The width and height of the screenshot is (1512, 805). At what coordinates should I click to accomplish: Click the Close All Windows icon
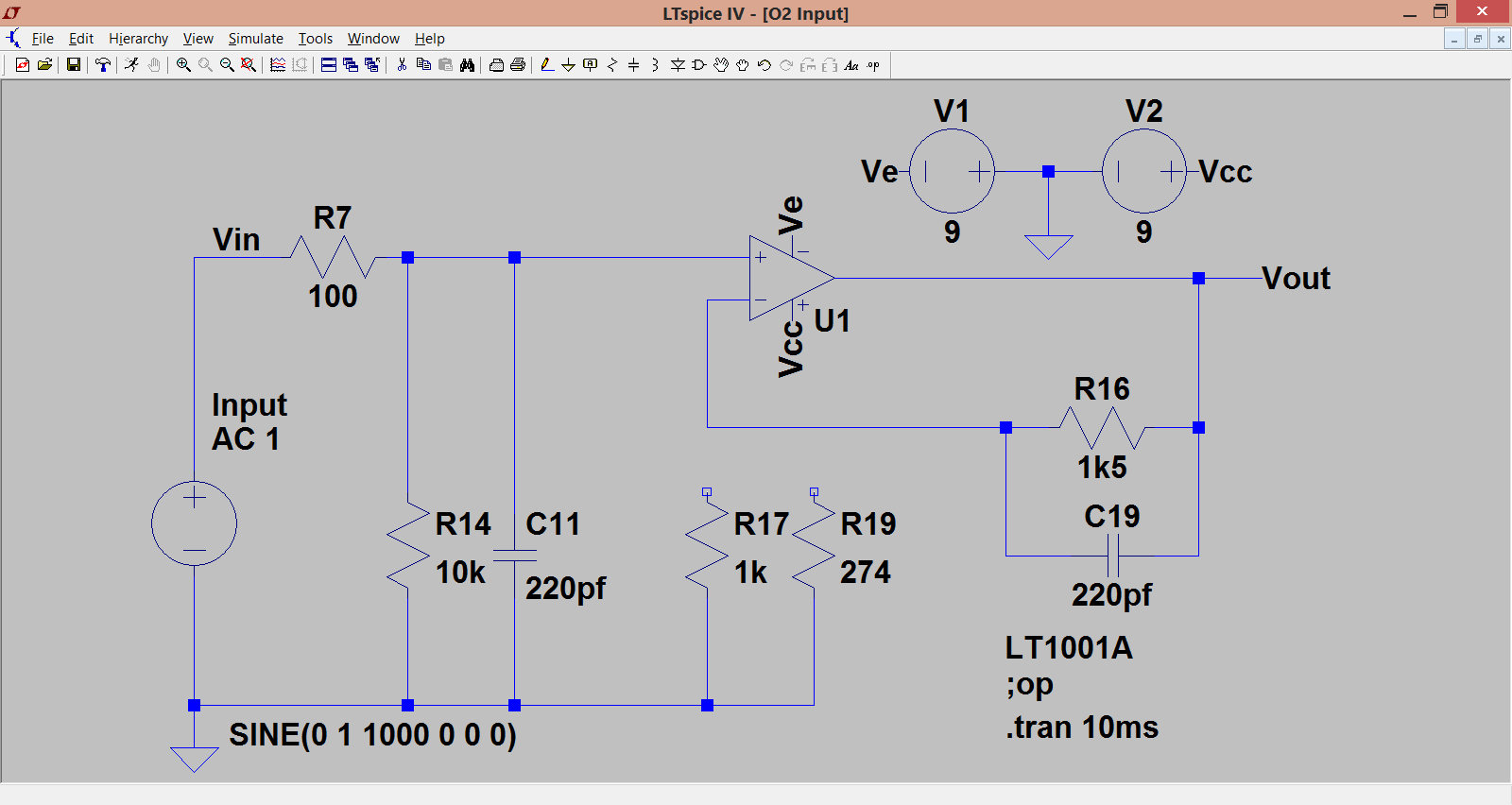[371, 64]
